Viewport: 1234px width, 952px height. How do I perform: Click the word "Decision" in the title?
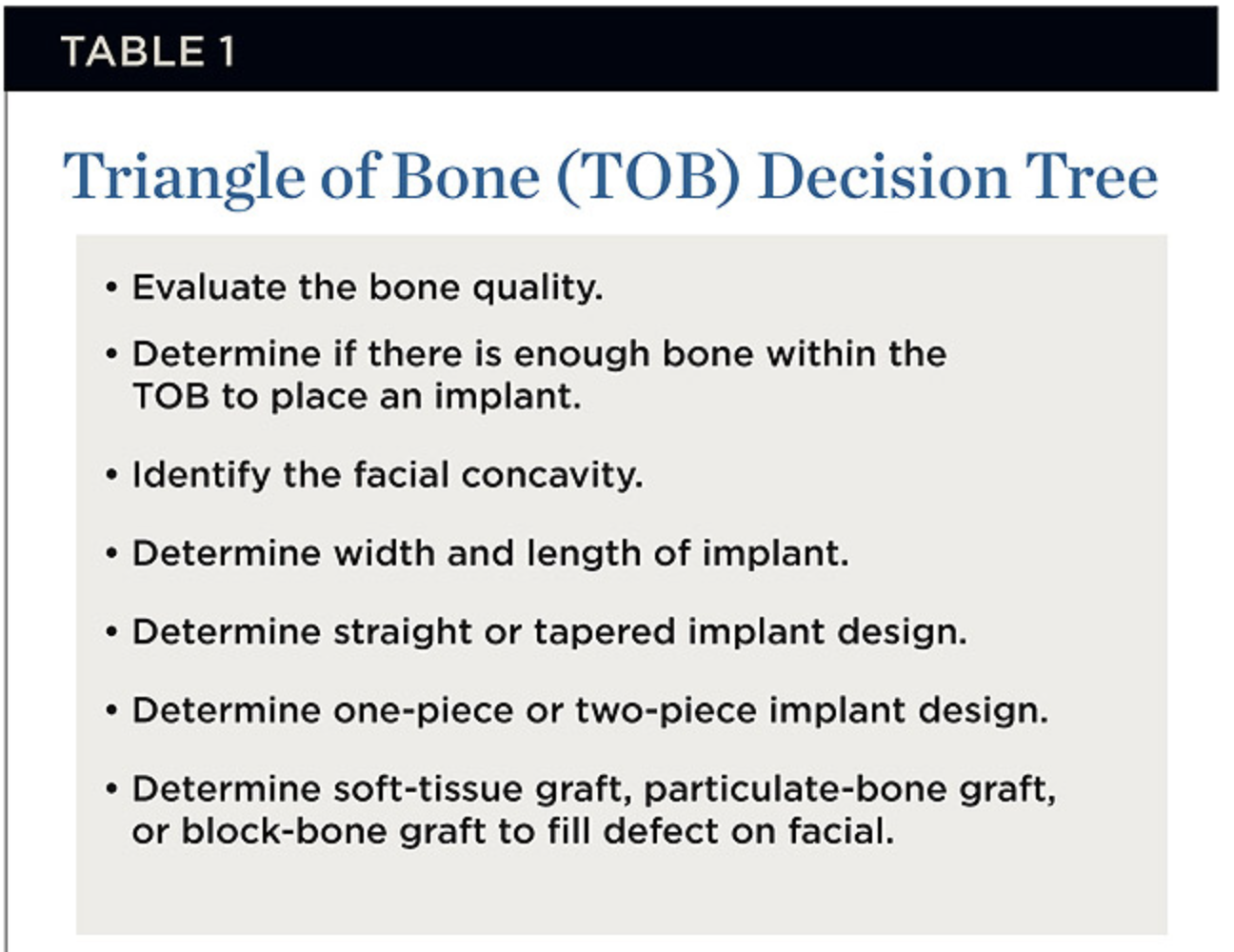coord(883,178)
